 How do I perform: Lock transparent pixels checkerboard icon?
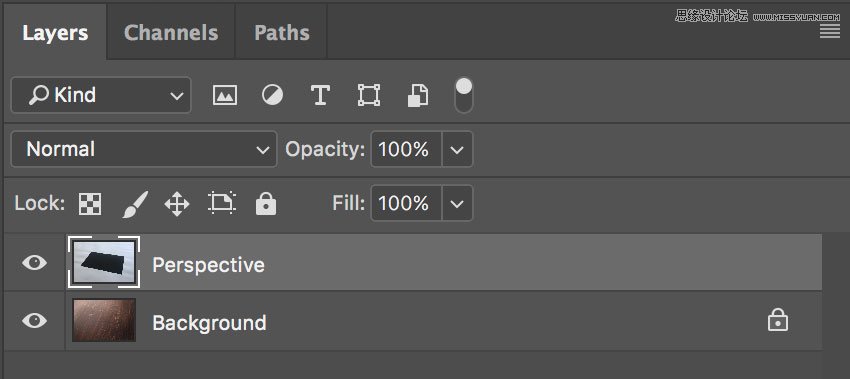click(90, 204)
